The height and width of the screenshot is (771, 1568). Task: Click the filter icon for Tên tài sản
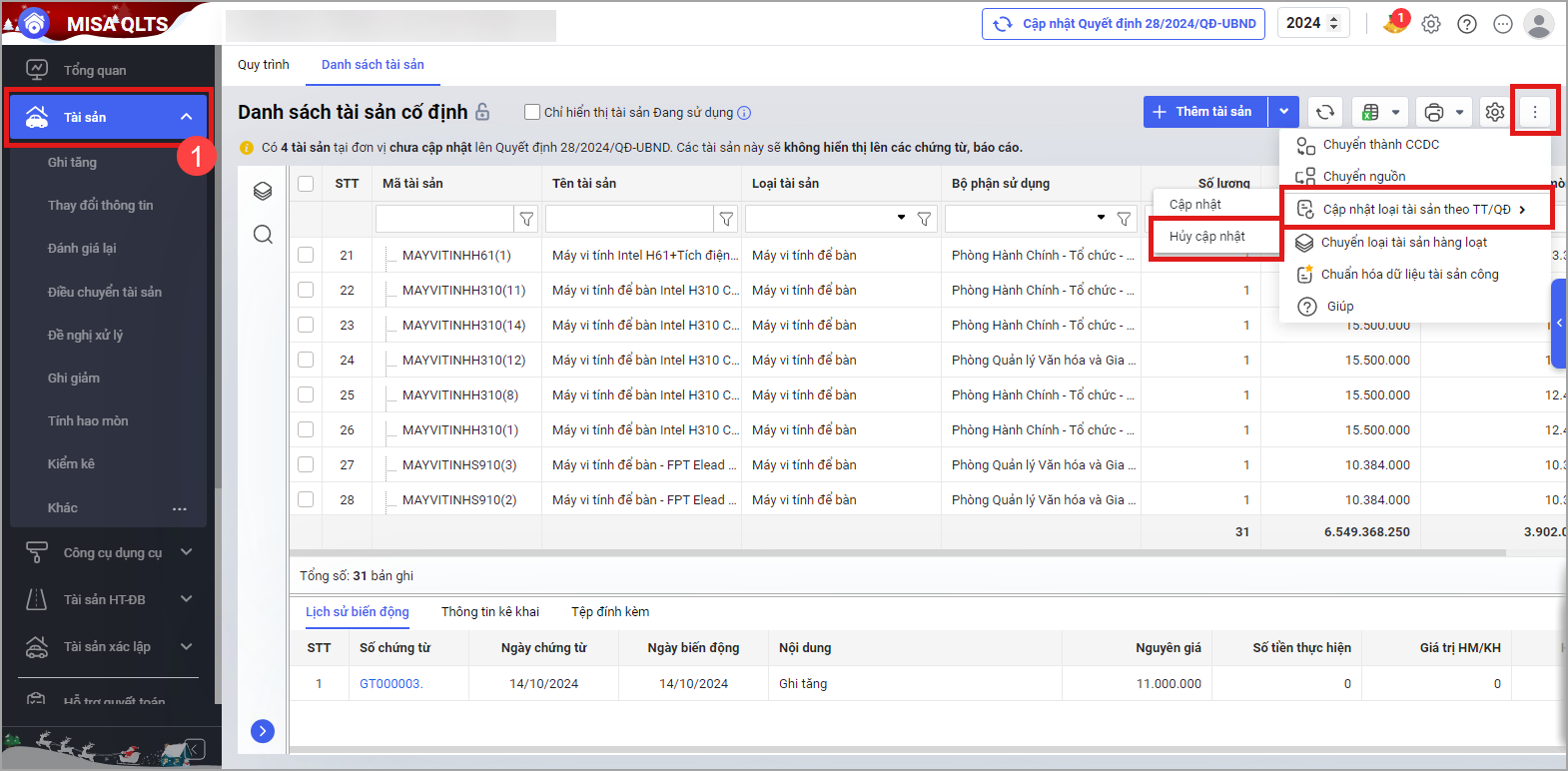coord(726,218)
